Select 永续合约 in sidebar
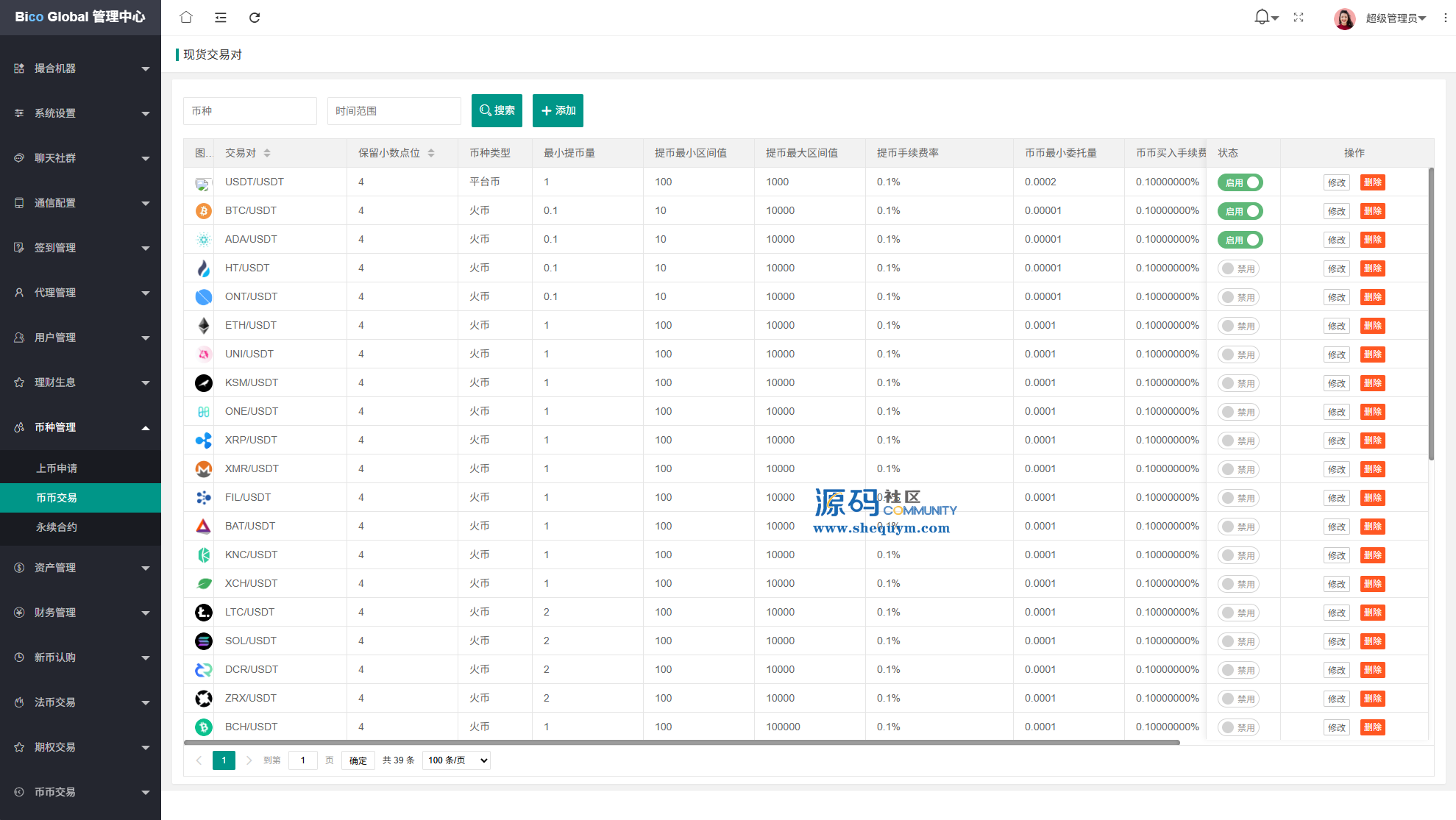 pos(57,527)
